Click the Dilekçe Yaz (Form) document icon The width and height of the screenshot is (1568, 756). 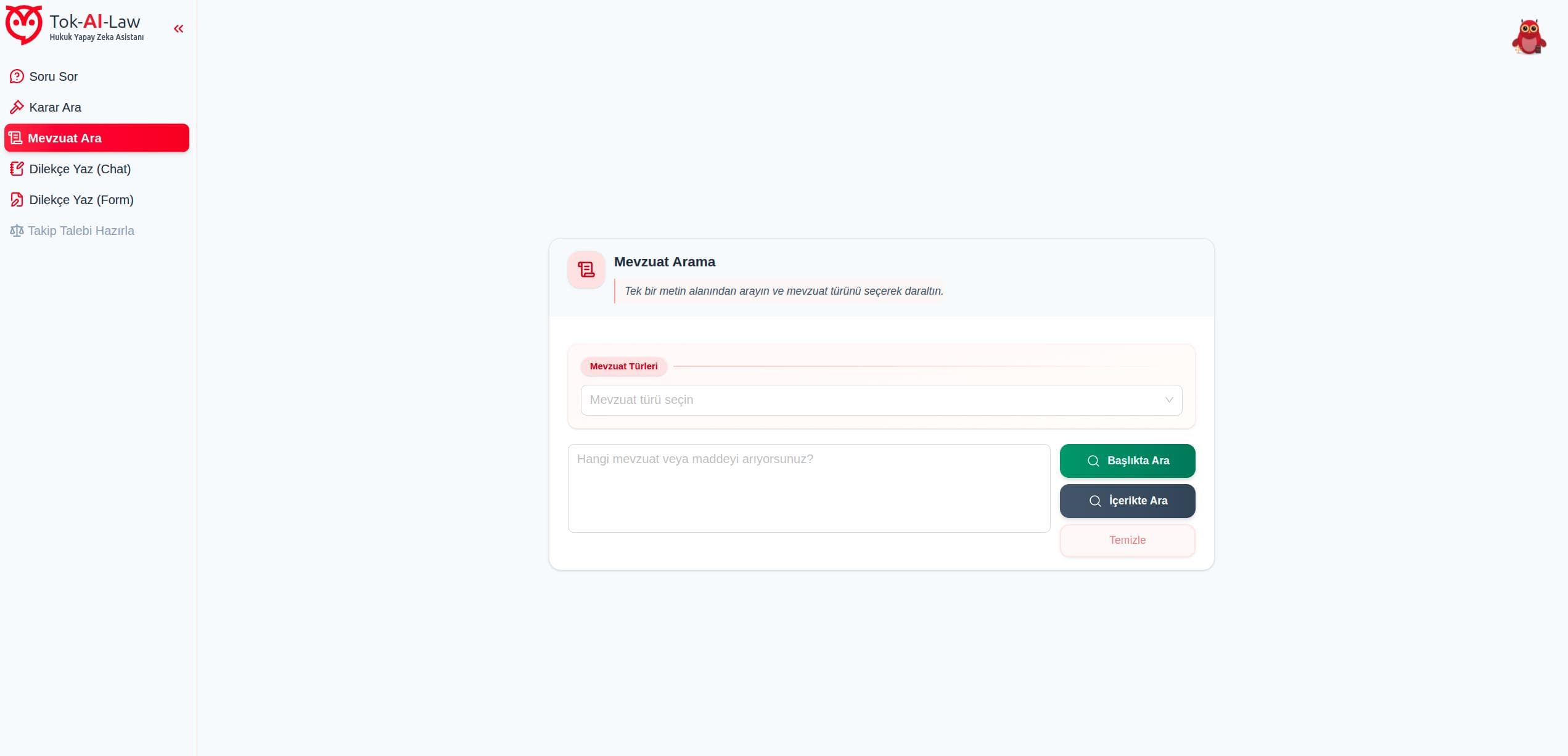(17, 200)
